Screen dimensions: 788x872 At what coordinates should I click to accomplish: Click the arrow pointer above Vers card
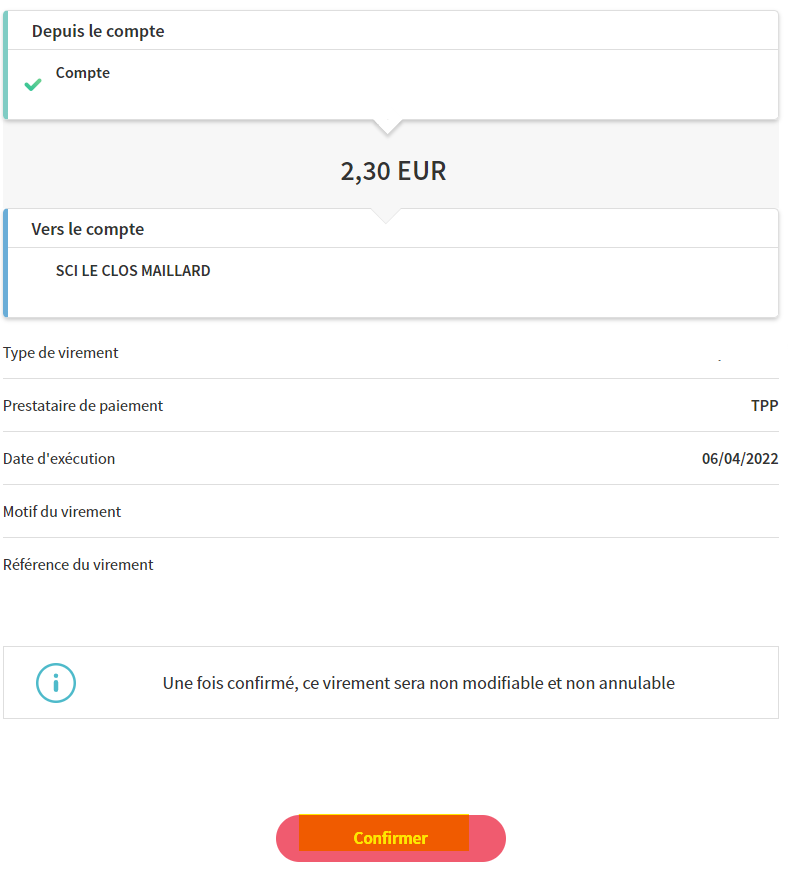click(x=385, y=216)
